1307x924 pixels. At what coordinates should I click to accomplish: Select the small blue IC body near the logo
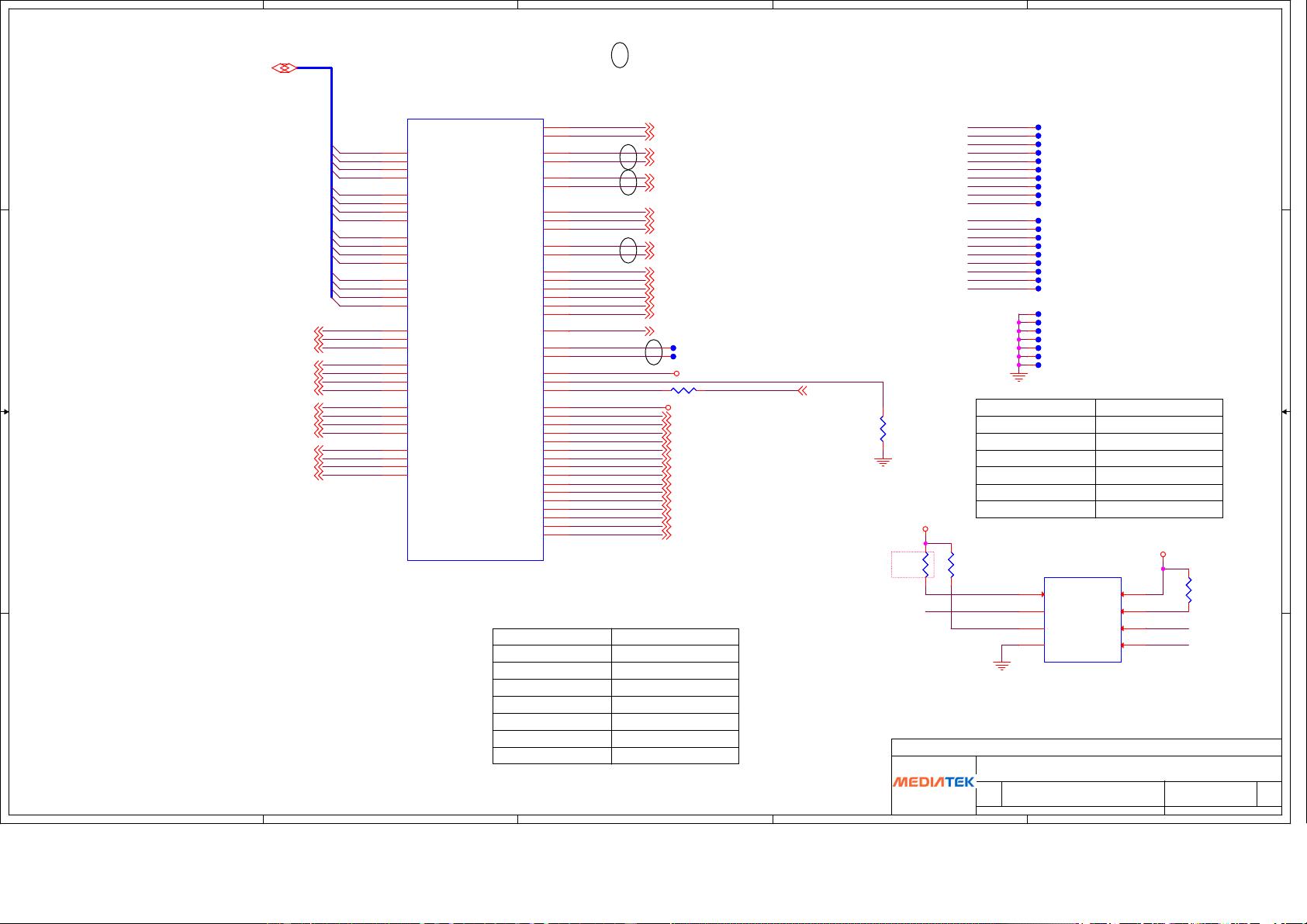pos(1082,619)
